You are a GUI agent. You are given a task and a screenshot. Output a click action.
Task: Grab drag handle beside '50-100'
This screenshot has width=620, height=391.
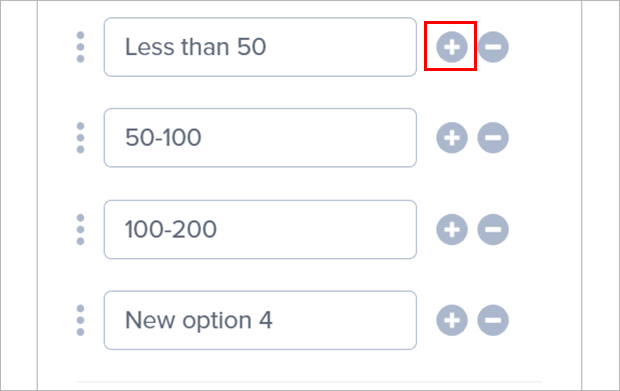(x=80, y=138)
